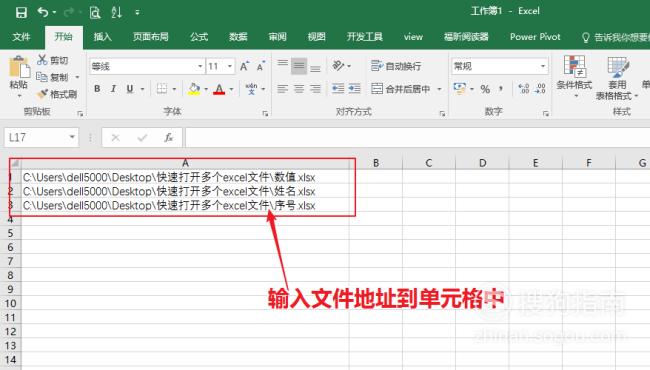Open the Undo history dropdown arrow
Viewport: 650px width, 370px height.
coord(54,12)
